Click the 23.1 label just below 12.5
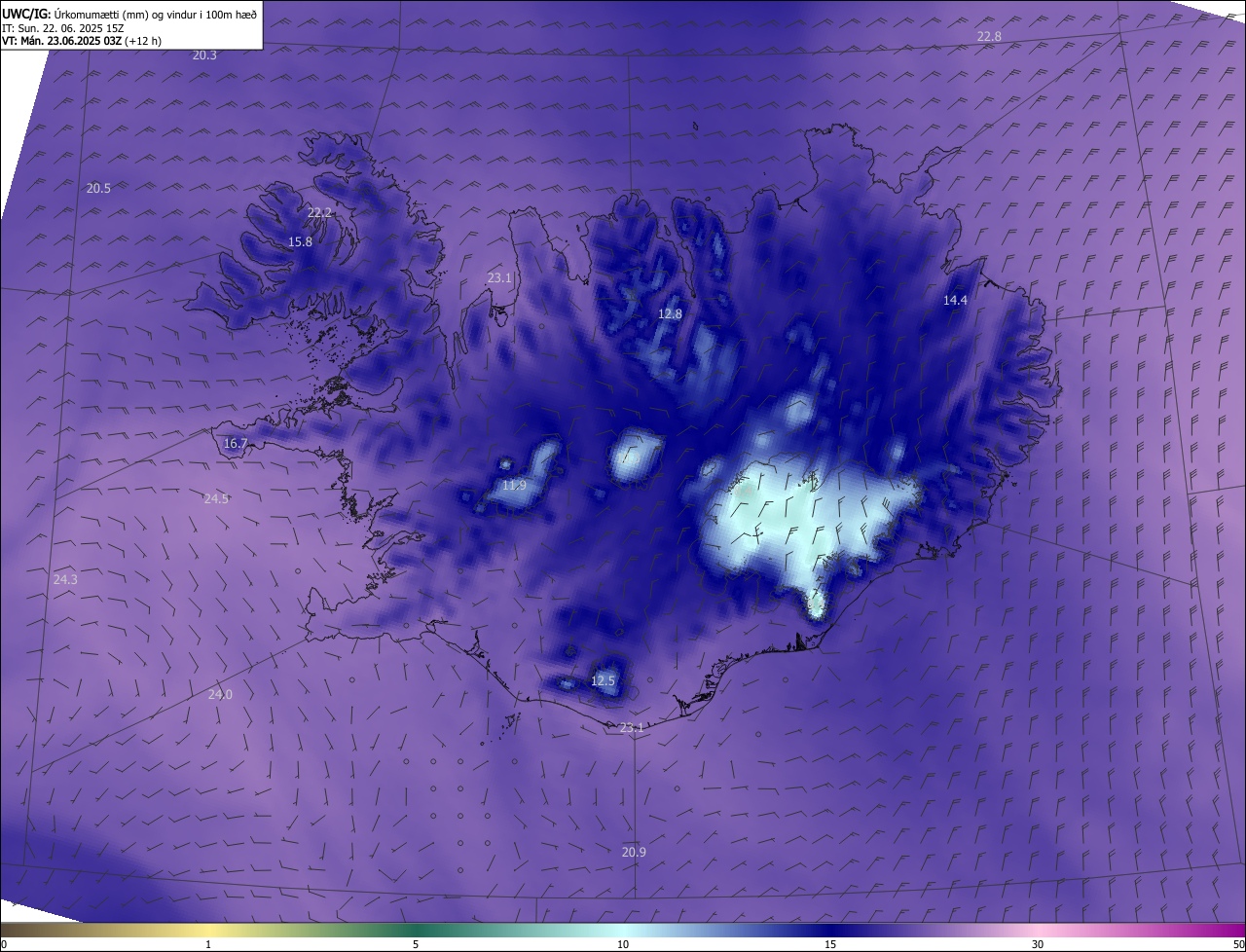 632,727
